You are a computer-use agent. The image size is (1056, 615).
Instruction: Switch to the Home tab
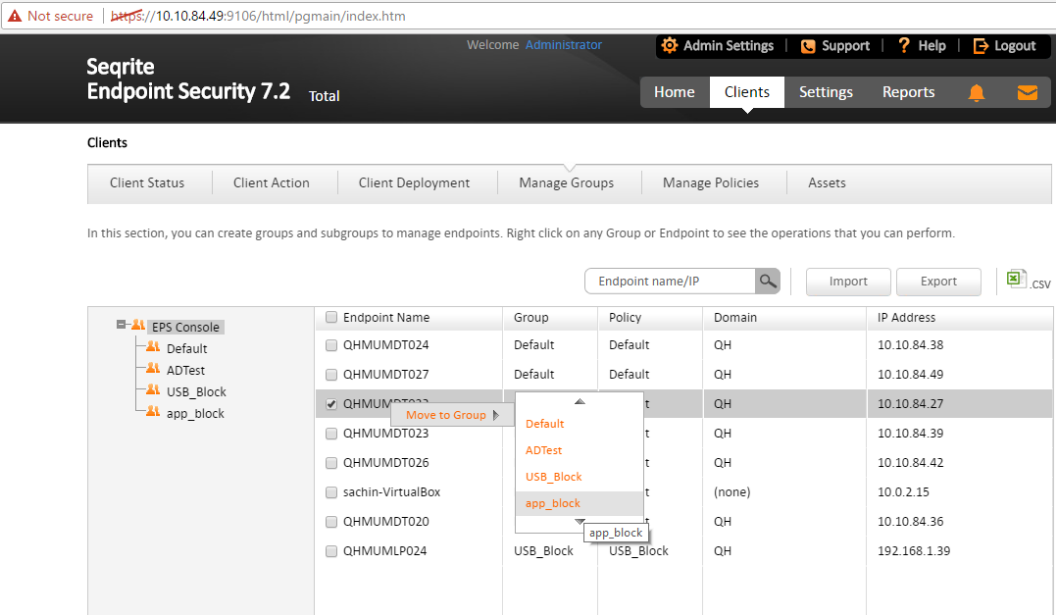coord(674,92)
